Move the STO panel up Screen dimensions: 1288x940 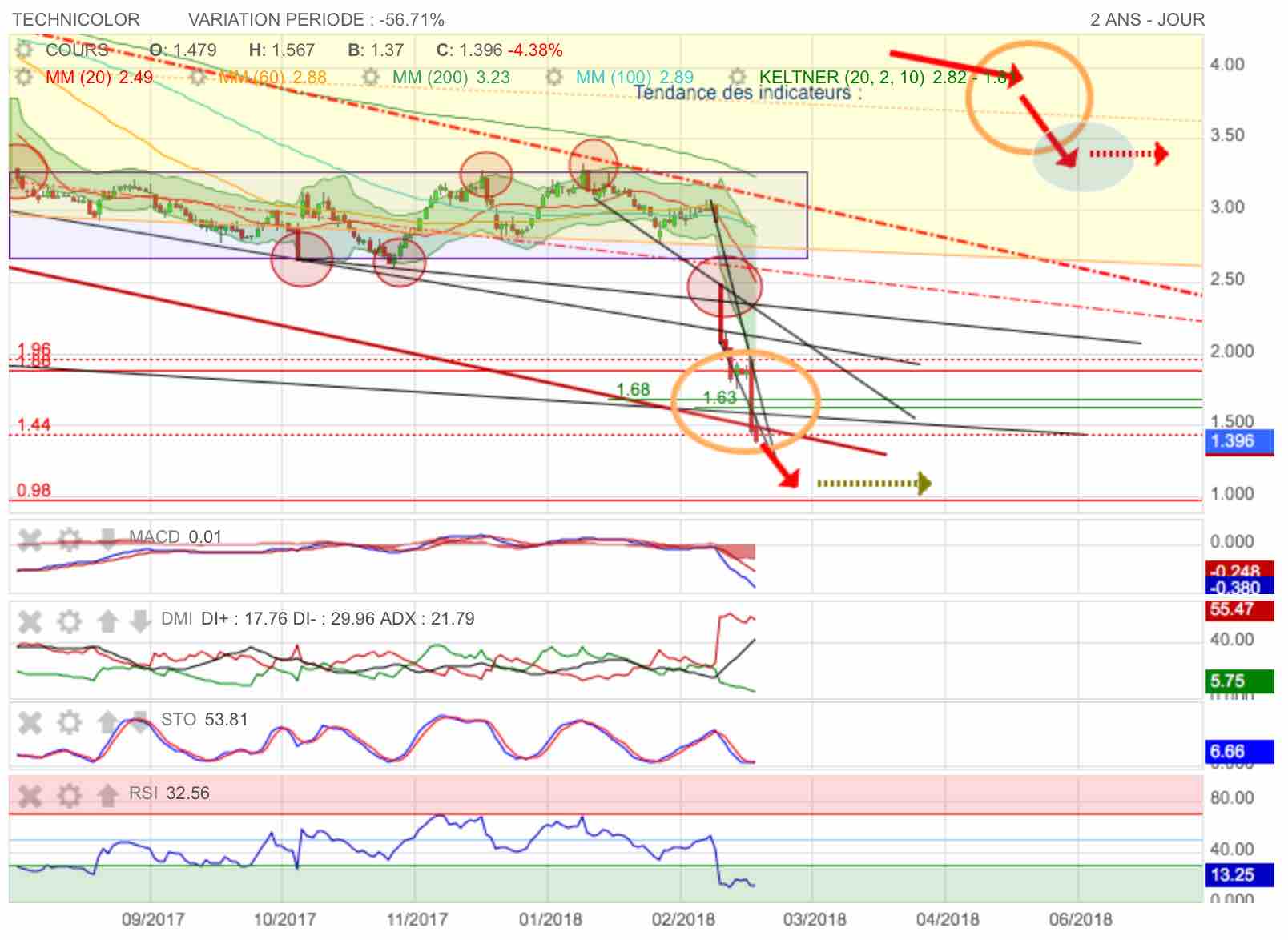point(107,723)
